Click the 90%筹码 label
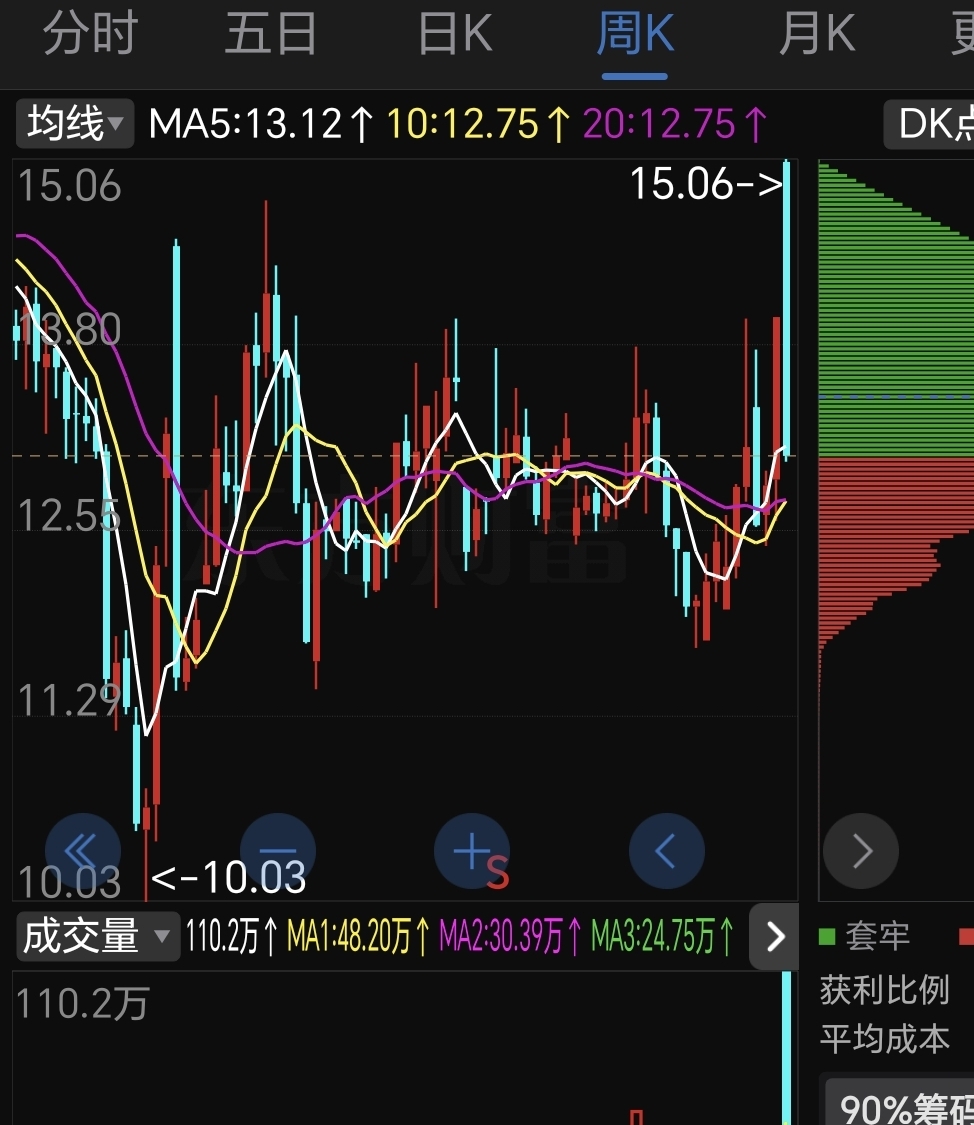The height and width of the screenshot is (1125, 974). 905,1108
